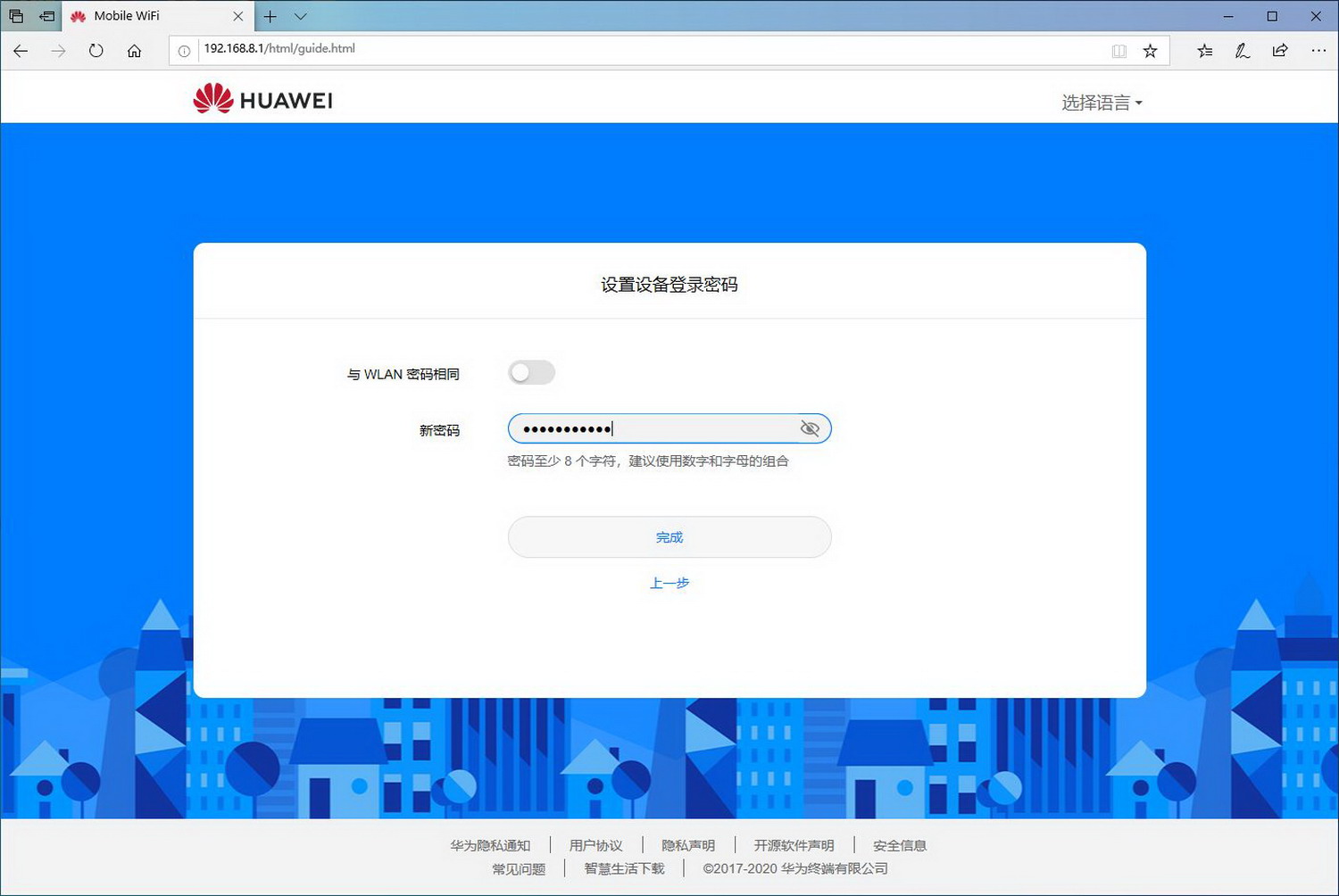Open the favorites hub icon
The height and width of the screenshot is (896, 1339).
point(1203,51)
